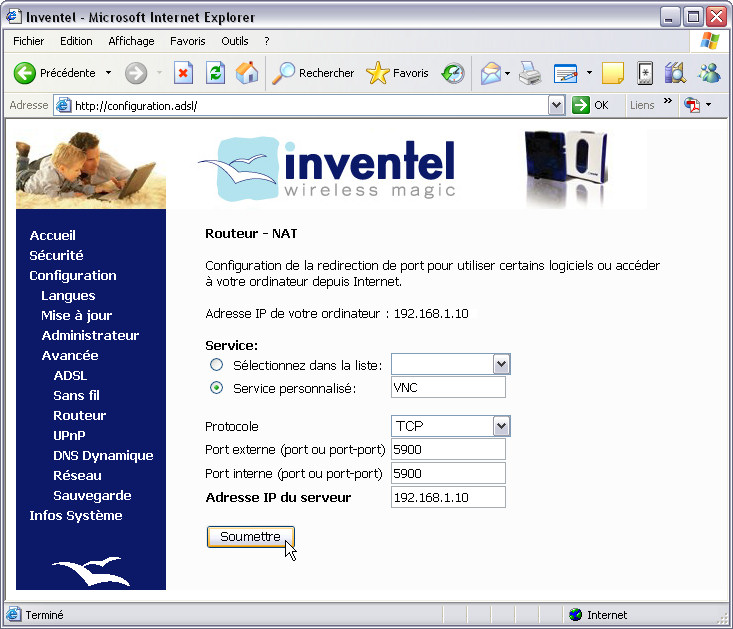Launch the Messenger people icon
Viewport: 733px width, 629px height.
coord(709,73)
